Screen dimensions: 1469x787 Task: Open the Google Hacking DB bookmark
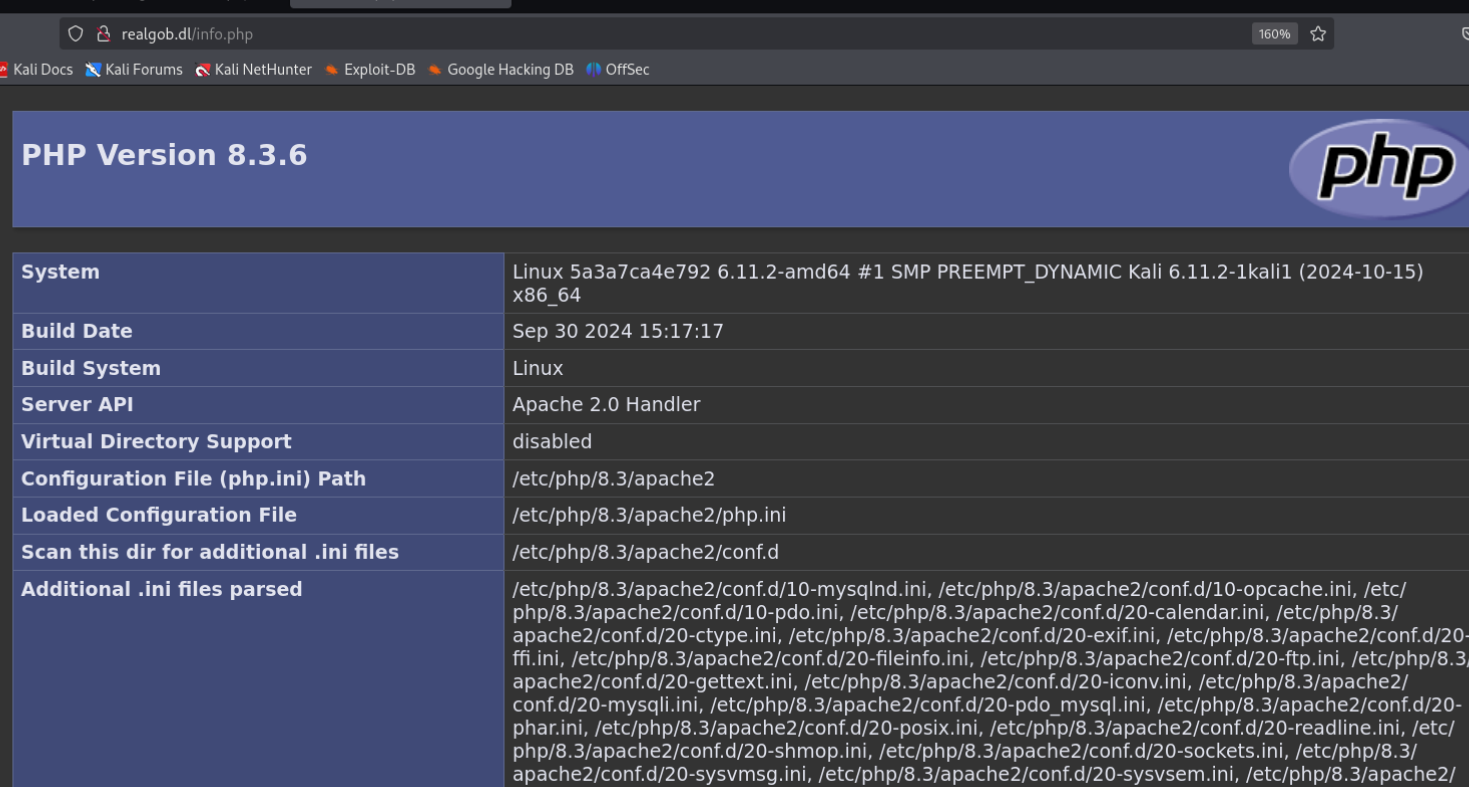[x=501, y=70]
